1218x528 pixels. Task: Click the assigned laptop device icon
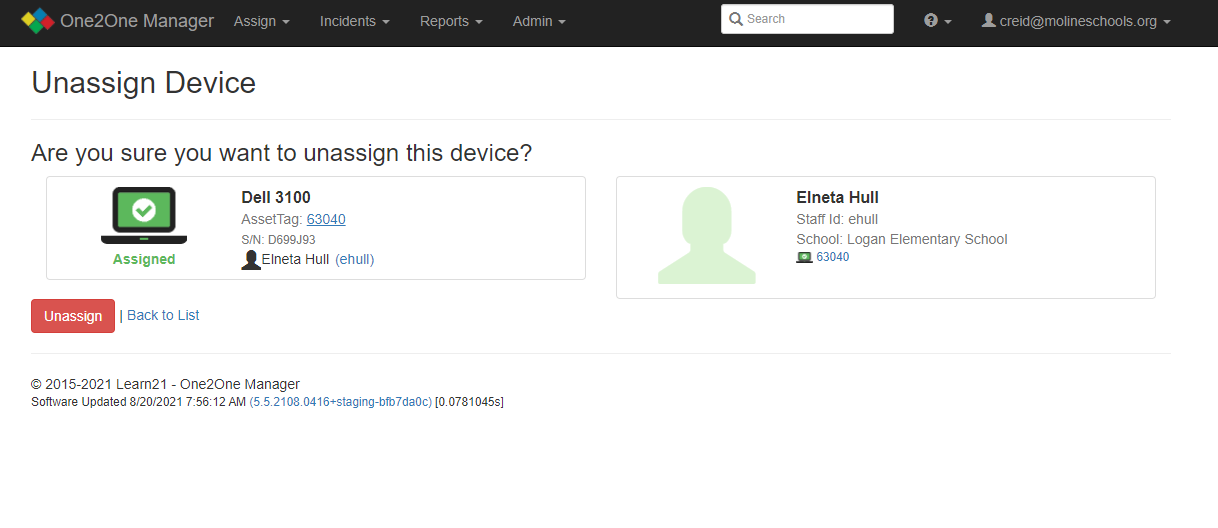144,216
